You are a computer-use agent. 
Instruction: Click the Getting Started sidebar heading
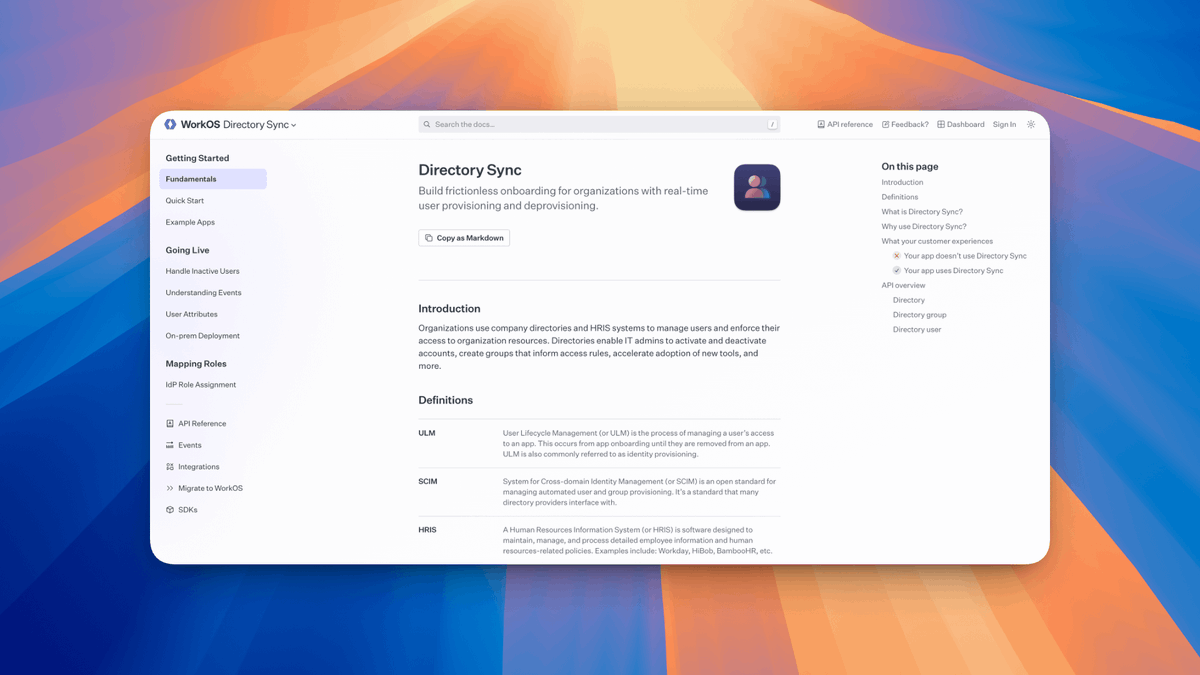(x=197, y=158)
